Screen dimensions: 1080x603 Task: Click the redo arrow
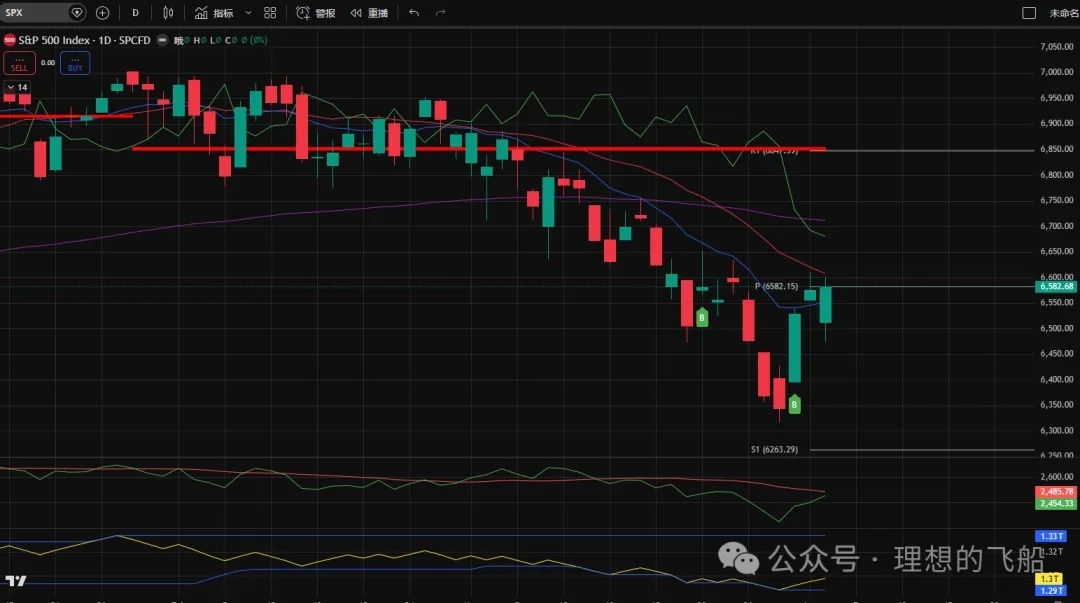click(441, 13)
